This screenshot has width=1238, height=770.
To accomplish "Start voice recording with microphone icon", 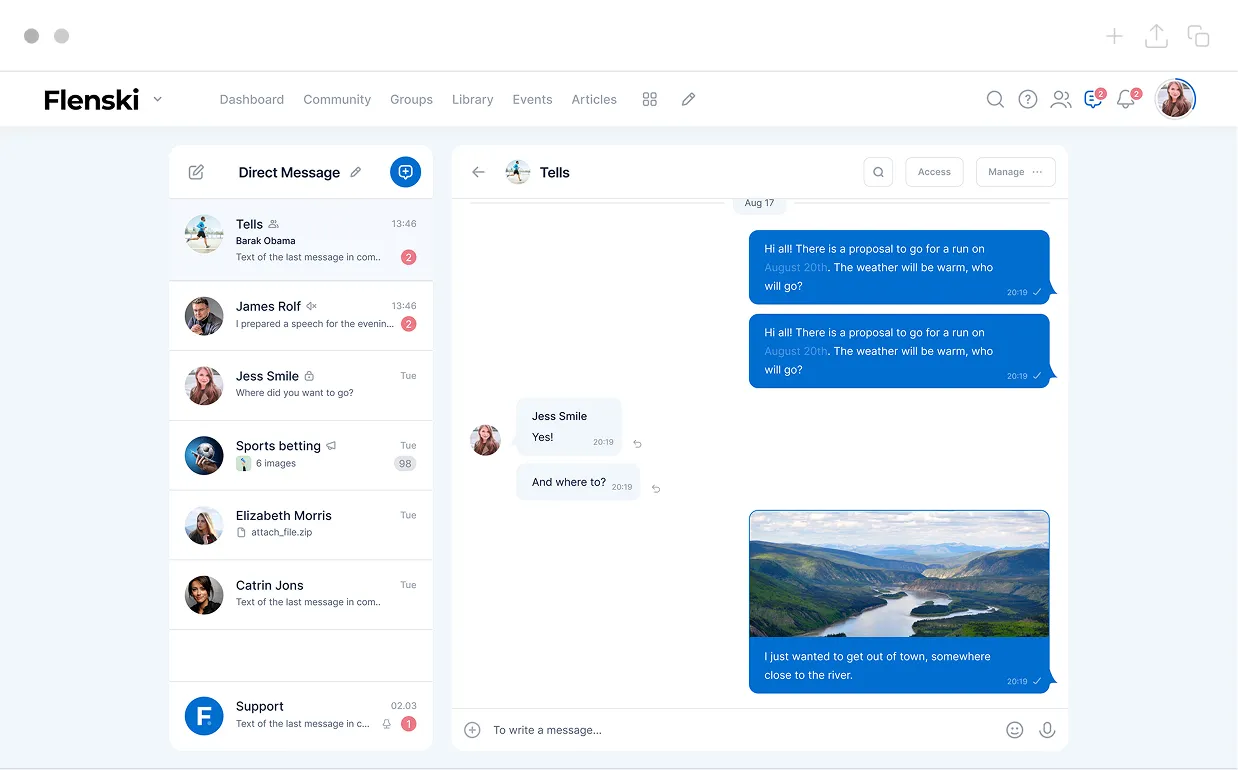I will [x=1047, y=730].
